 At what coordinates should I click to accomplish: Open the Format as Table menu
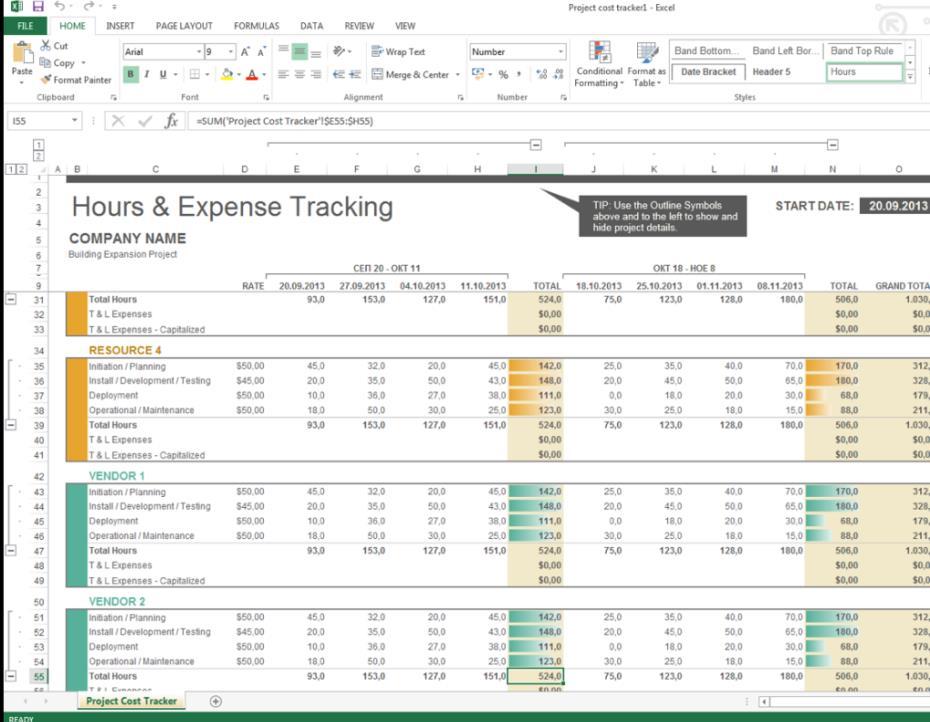(646, 64)
